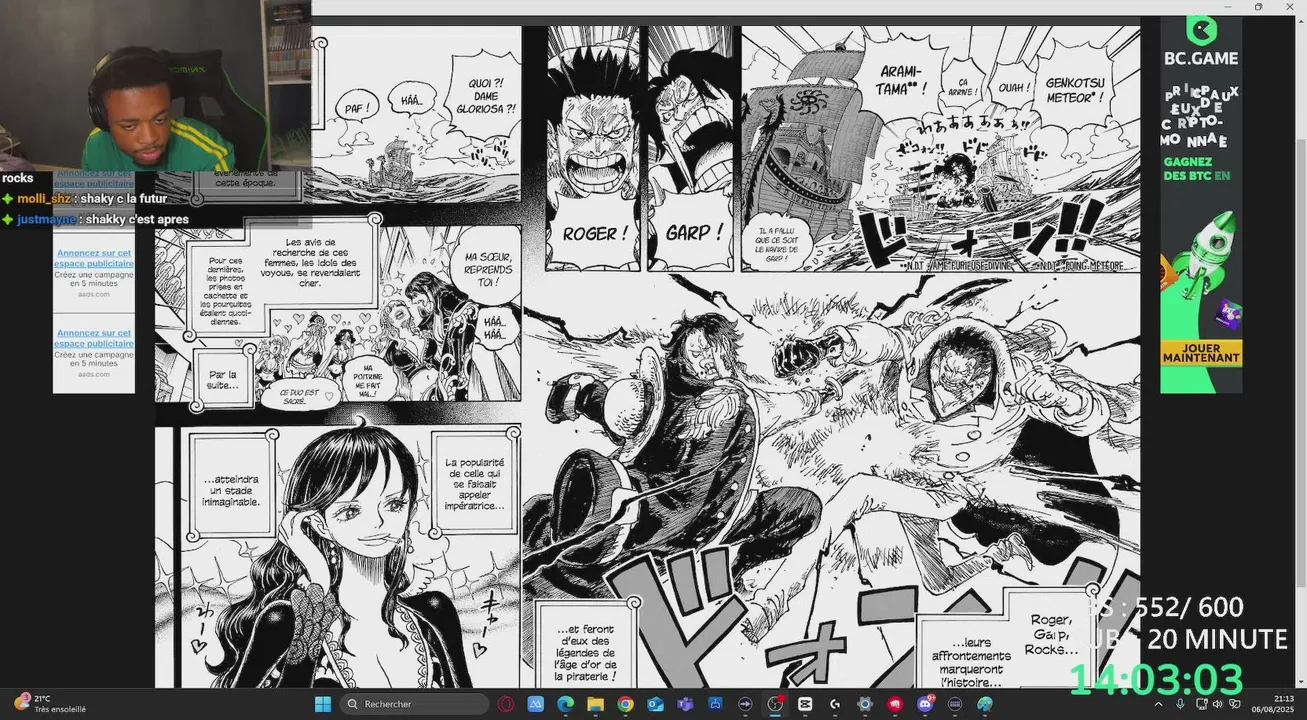The height and width of the screenshot is (720, 1307).
Task: Open CapCut from the taskbar
Action: [x=805, y=704]
